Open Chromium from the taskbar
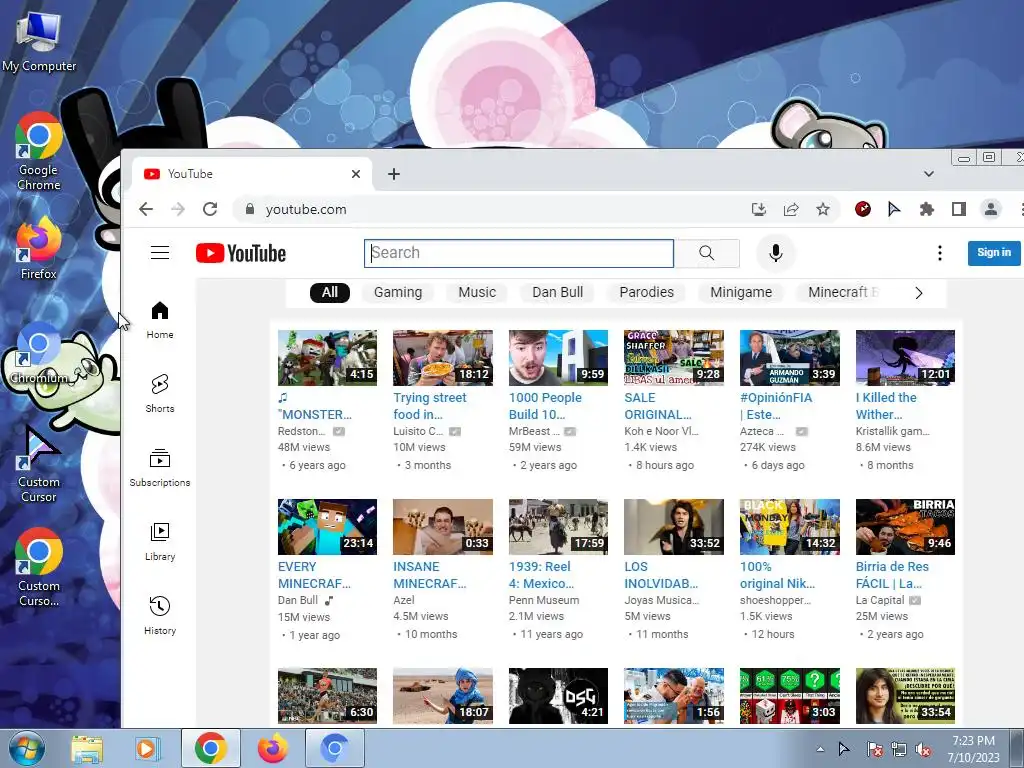 click(x=334, y=748)
